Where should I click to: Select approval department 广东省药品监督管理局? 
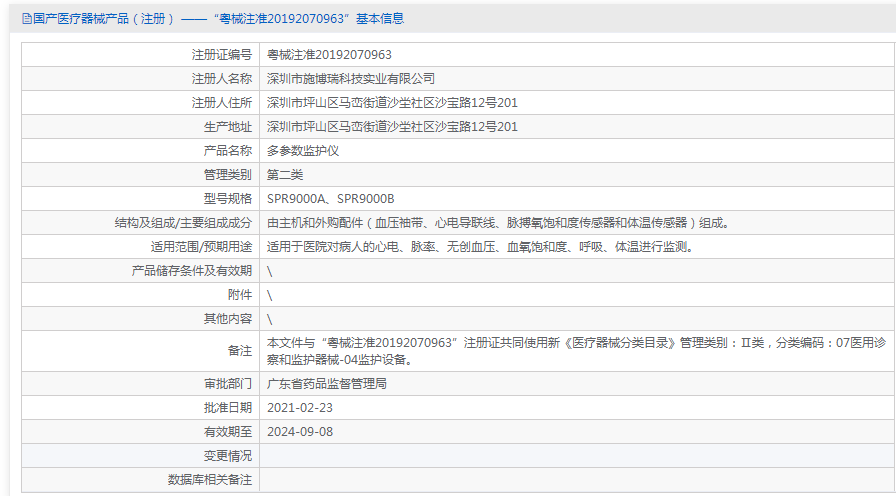[327, 382]
